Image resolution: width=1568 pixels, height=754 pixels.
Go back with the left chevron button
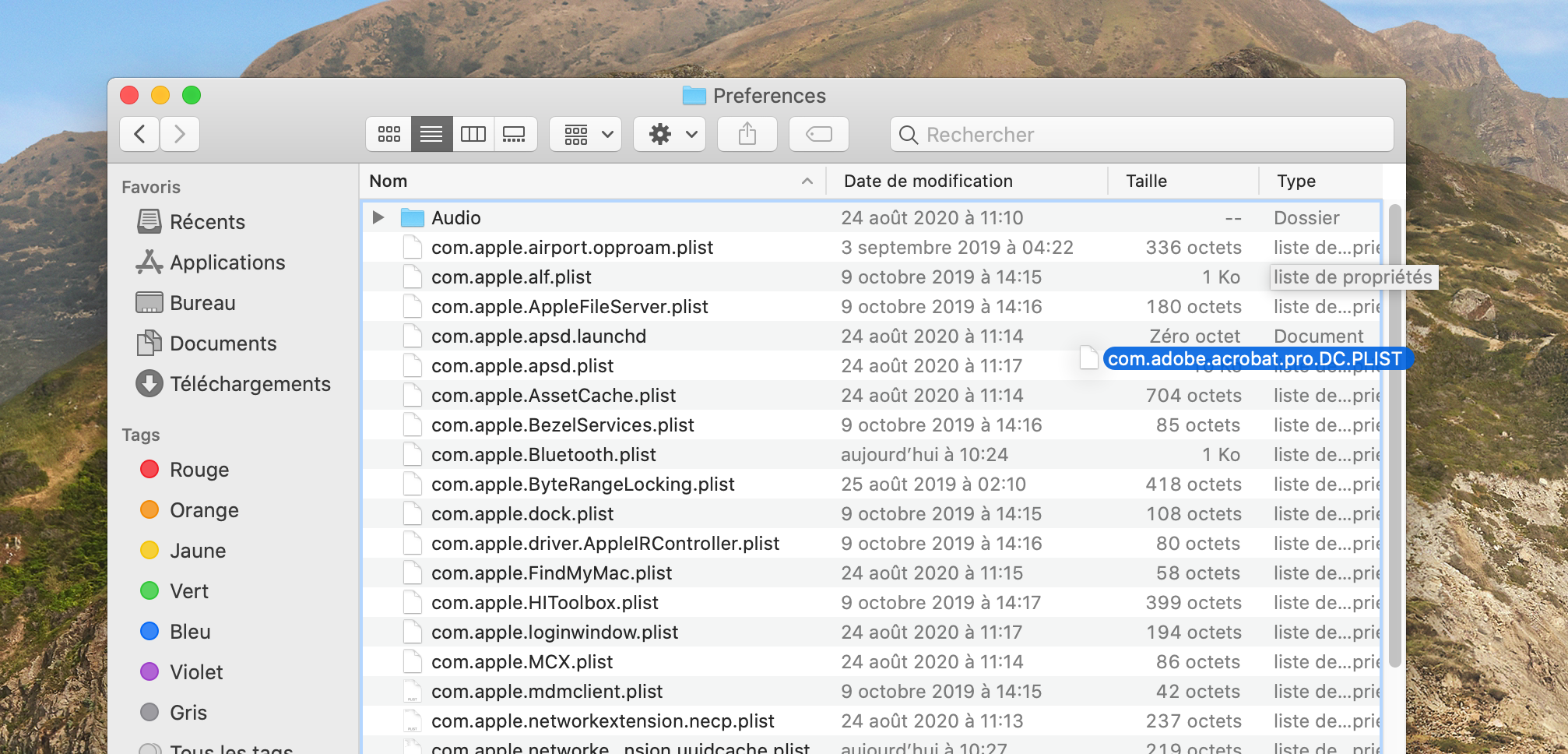tap(139, 134)
